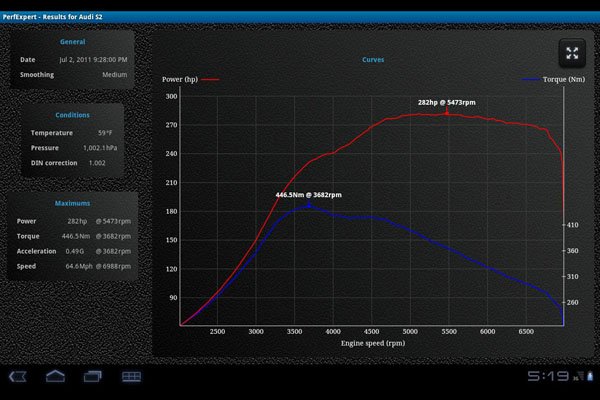Click the DIN correction value '1.002'

(97, 163)
